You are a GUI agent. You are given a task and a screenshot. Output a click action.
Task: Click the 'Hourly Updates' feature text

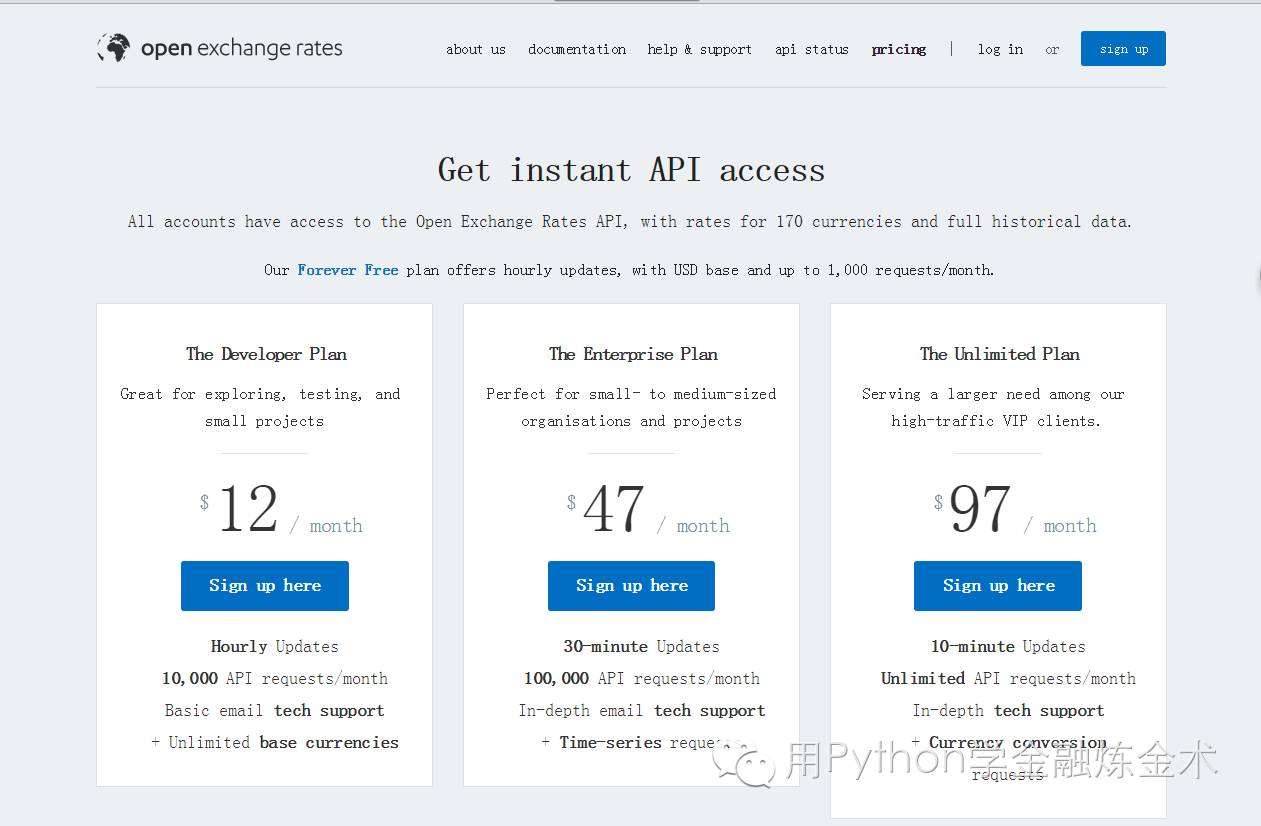click(x=274, y=647)
